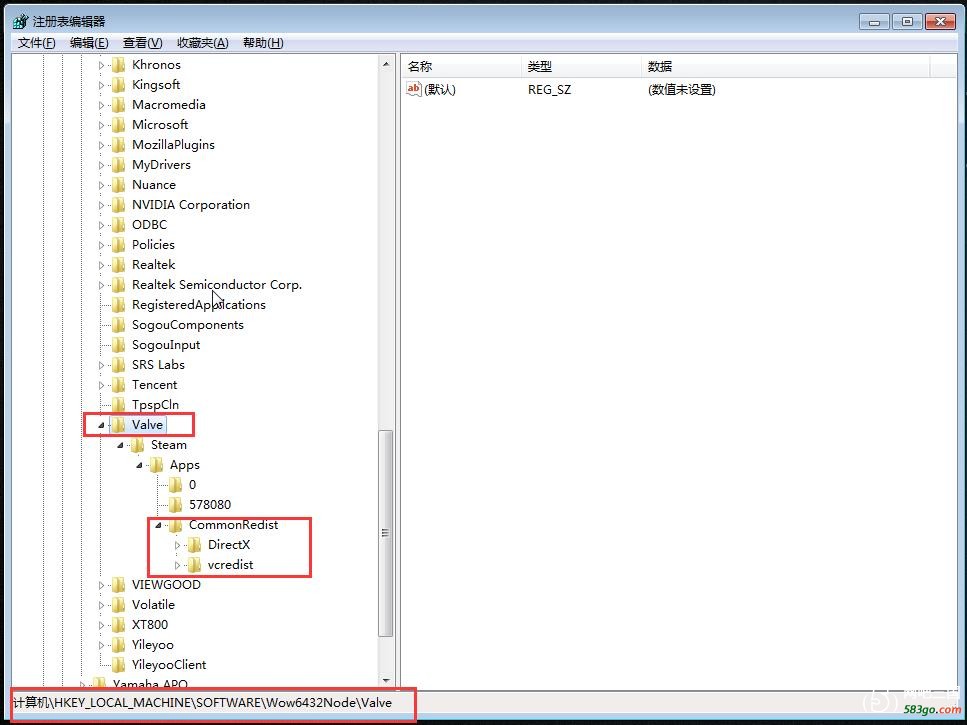Select the key named 0 under Apps
The image size is (967, 725).
point(192,485)
